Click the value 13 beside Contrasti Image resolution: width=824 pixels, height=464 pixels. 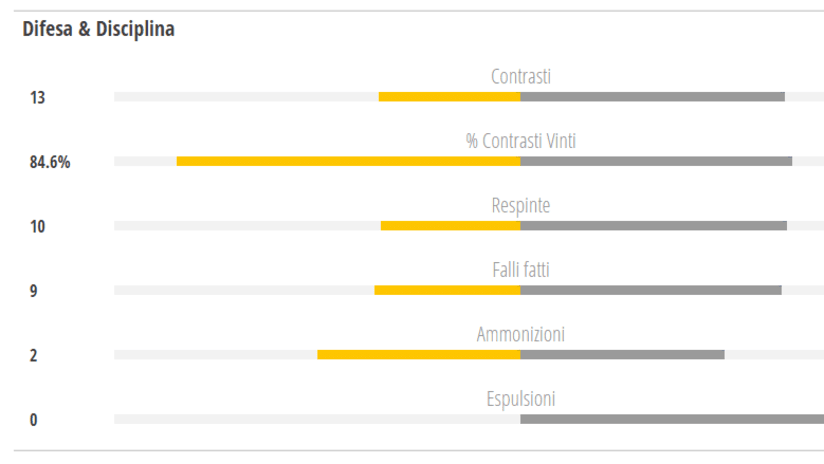[x=37, y=98]
